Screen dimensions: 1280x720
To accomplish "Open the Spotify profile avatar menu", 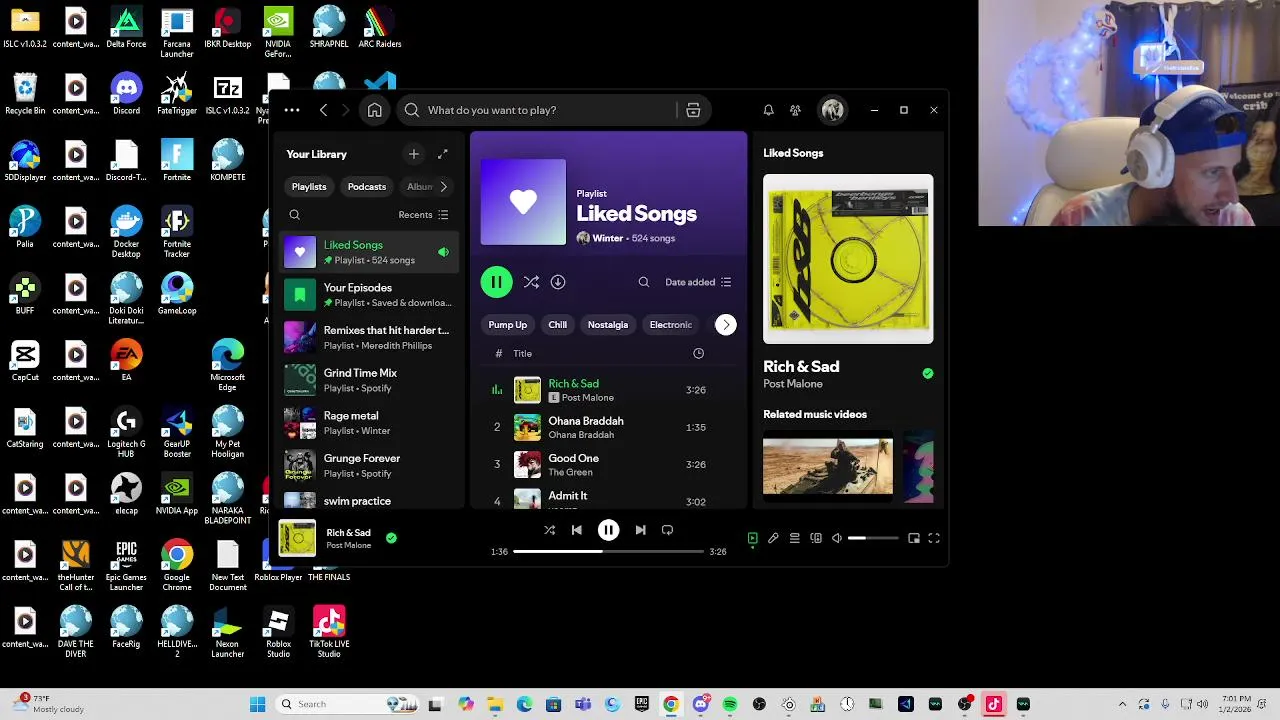I will pyautogui.click(x=832, y=110).
